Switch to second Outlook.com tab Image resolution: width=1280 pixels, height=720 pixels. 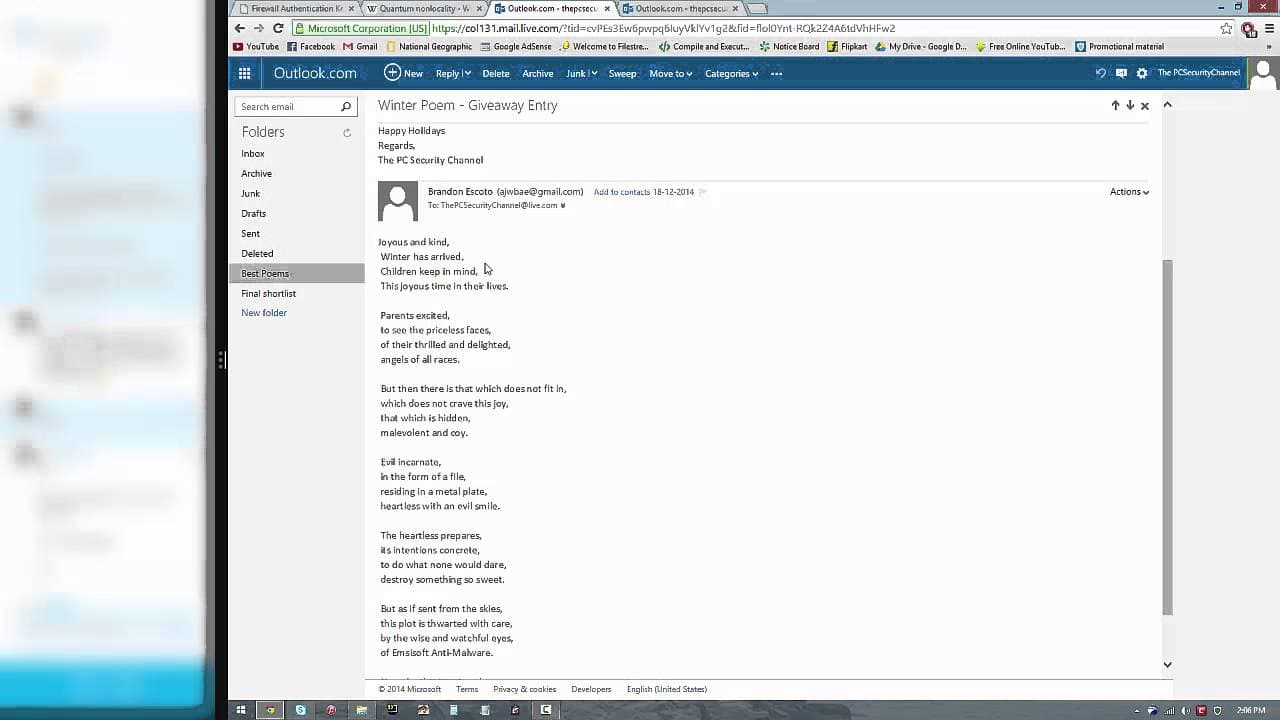(679, 8)
